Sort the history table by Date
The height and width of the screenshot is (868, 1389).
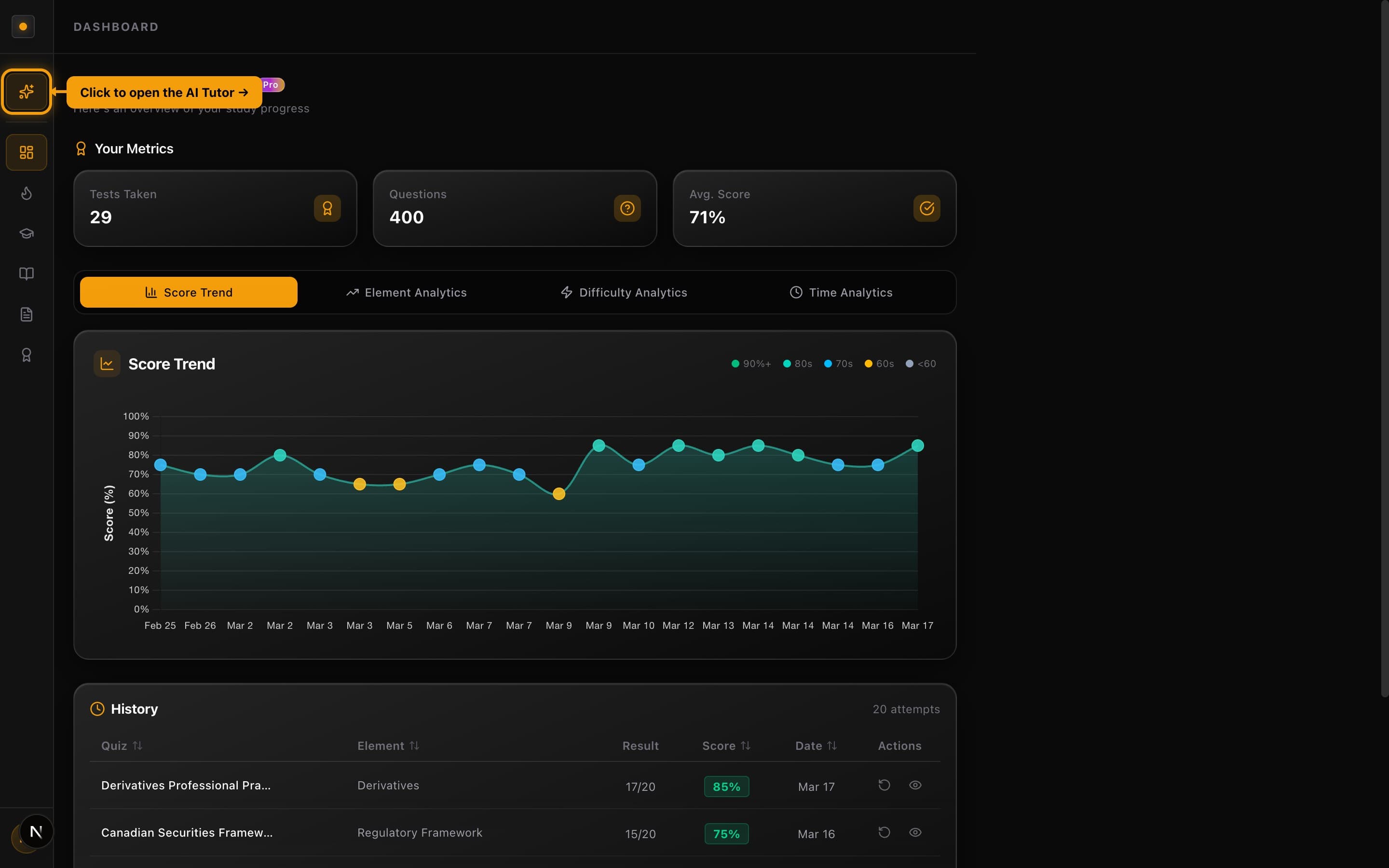(x=816, y=745)
